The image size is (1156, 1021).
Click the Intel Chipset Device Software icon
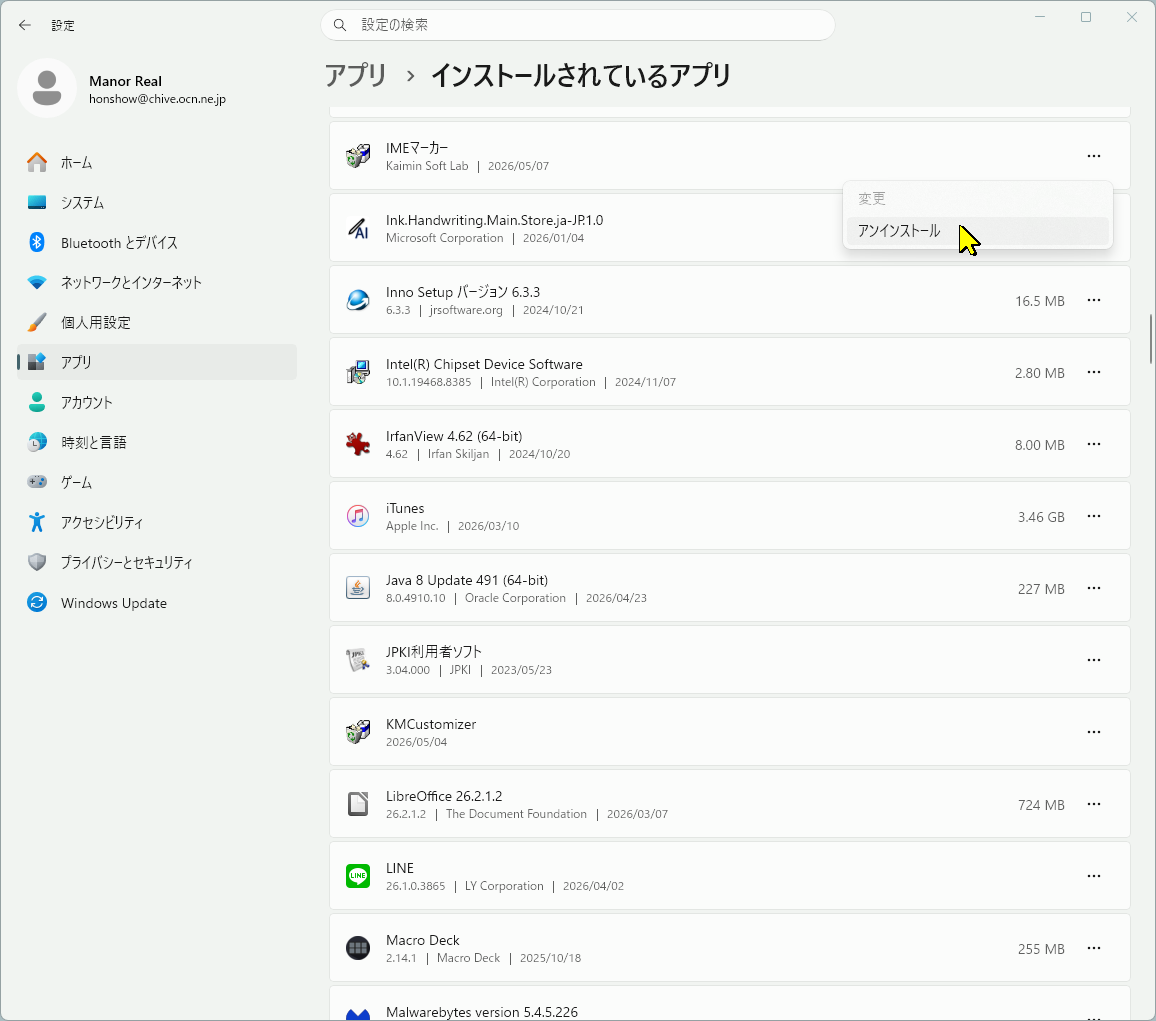tap(358, 372)
